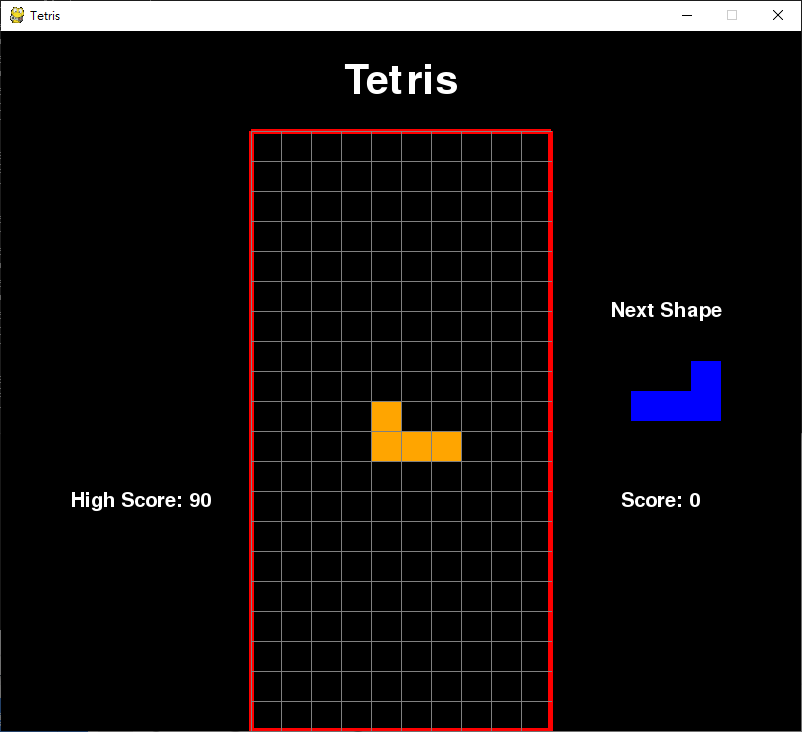802x732 pixels.
Task: Click the top square of the orange piece
Action: [x=385, y=415]
